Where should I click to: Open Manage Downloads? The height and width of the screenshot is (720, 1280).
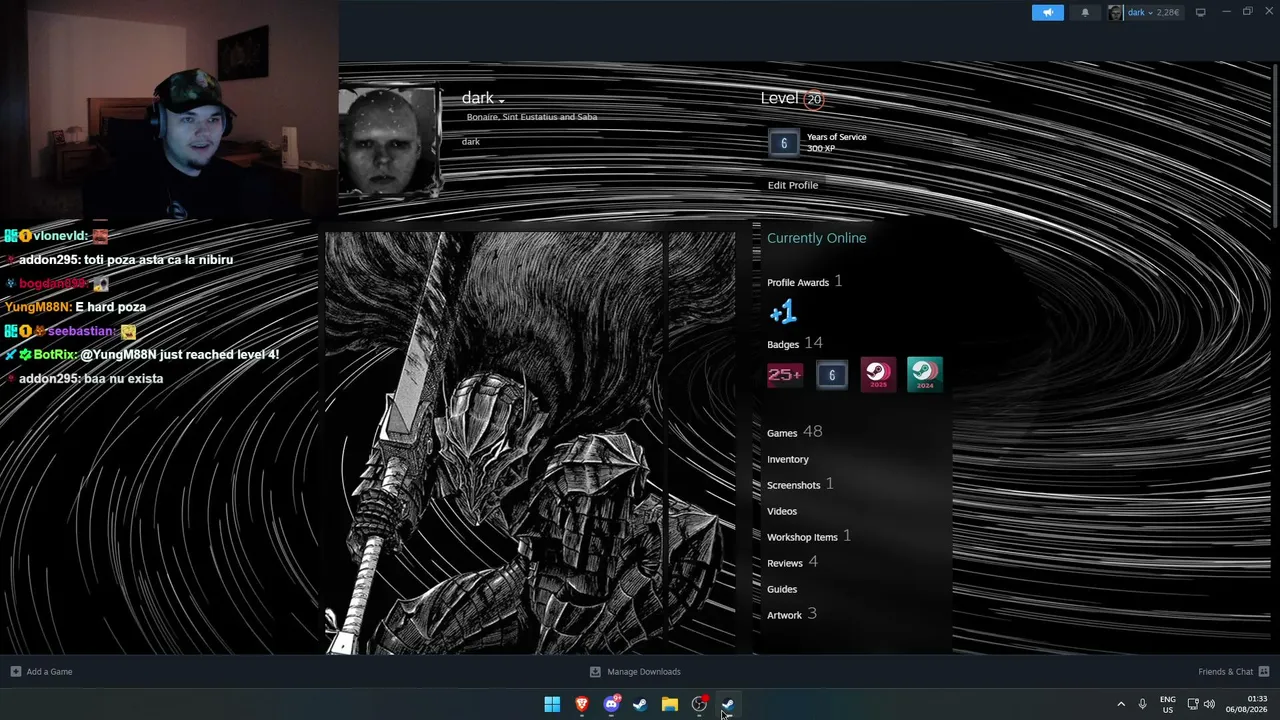(635, 672)
